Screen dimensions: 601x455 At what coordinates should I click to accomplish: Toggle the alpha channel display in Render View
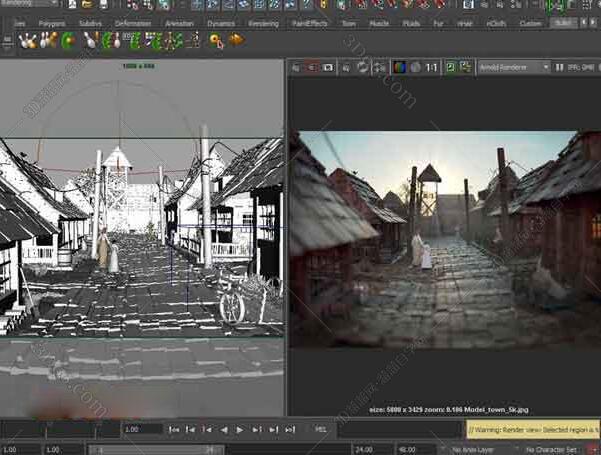(x=415, y=67)
